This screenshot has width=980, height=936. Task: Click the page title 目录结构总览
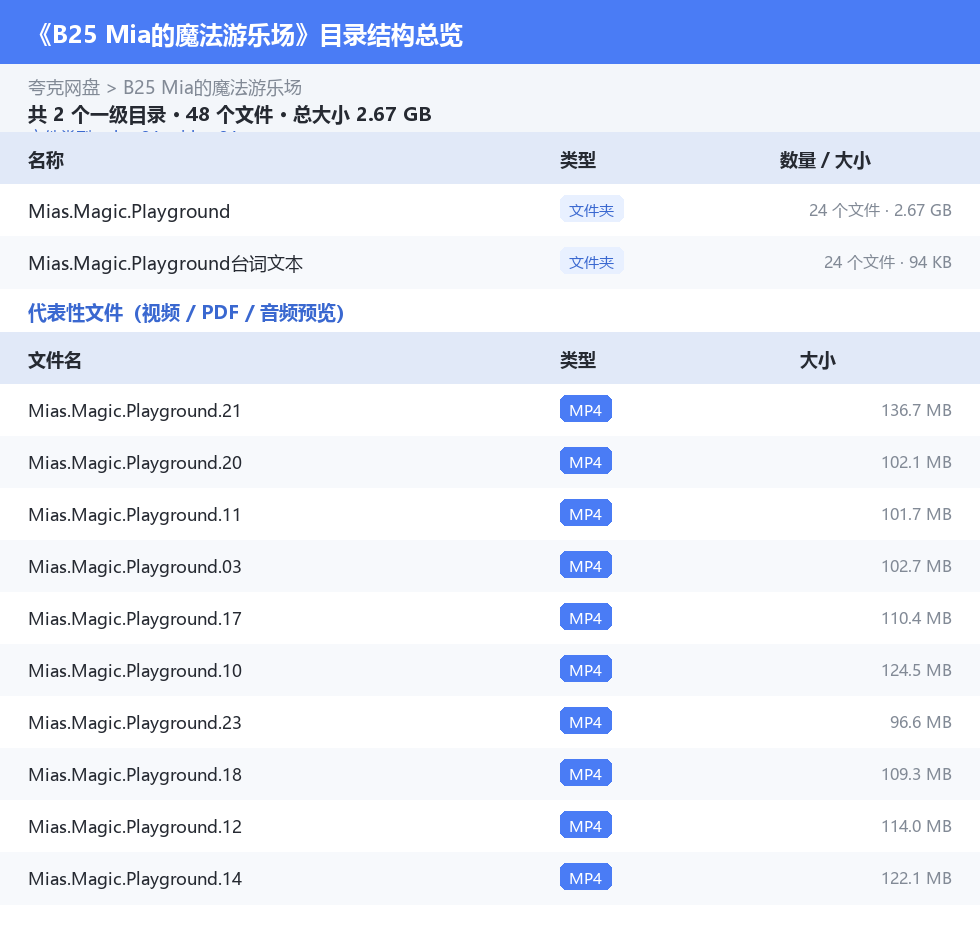pos(391,35)
